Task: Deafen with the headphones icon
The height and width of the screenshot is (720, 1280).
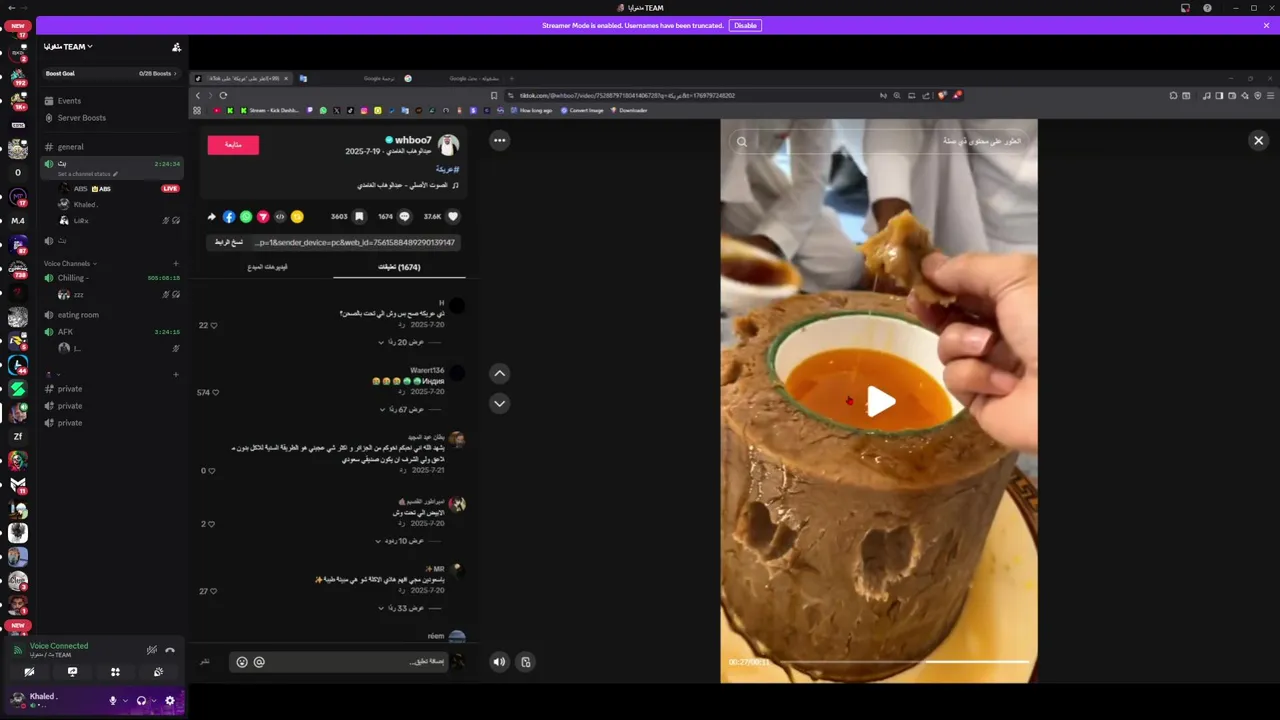Action: [141, 701]
